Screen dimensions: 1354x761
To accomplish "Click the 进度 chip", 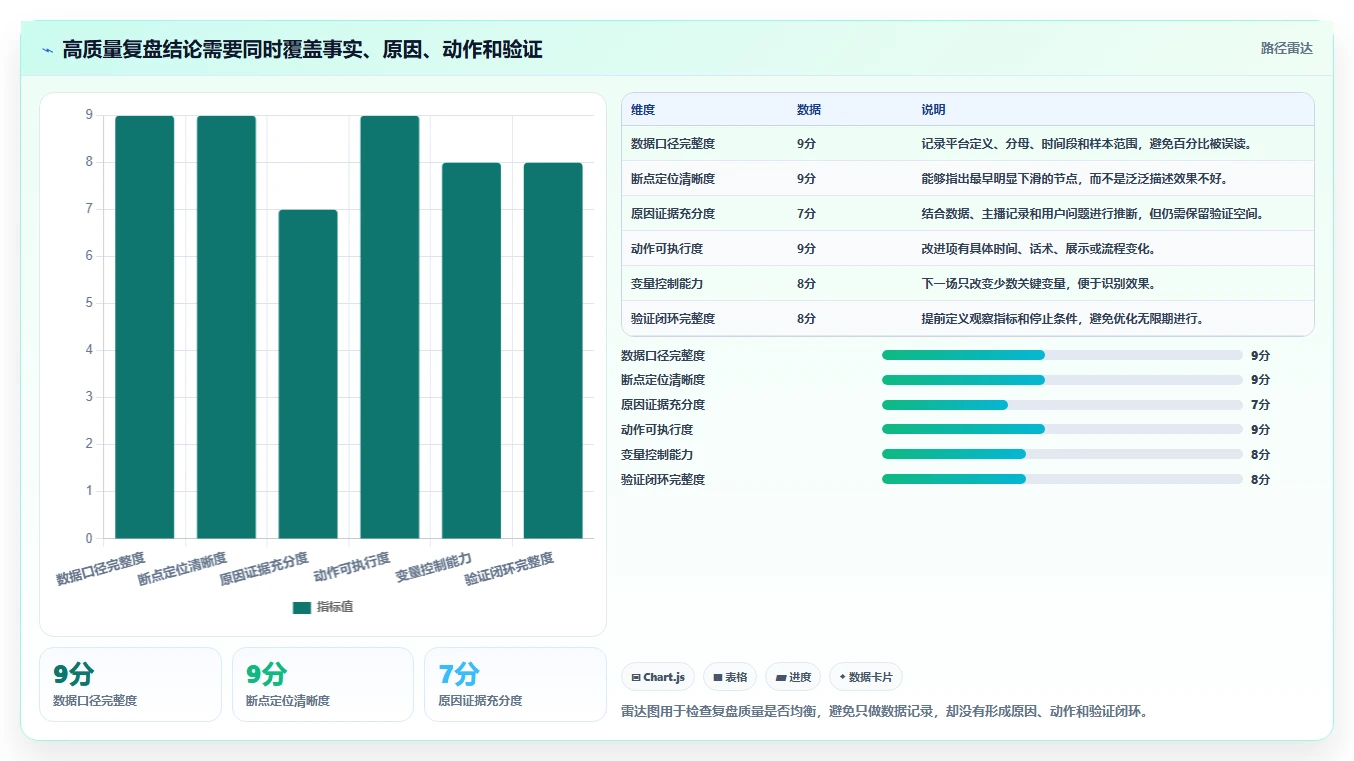I will [x=793, y=677].
